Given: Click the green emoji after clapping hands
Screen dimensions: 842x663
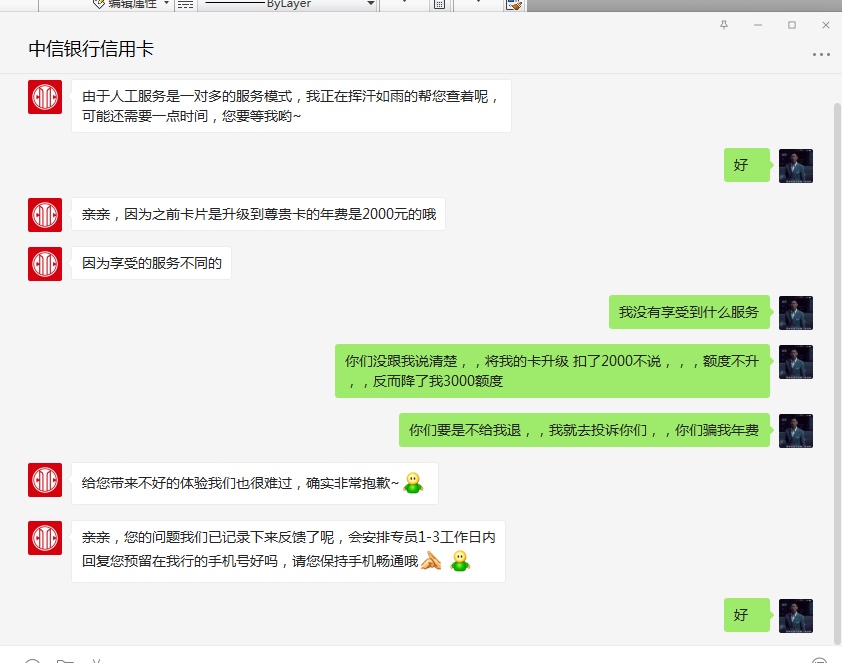Looking at the screenshot, I should point(460,561).
